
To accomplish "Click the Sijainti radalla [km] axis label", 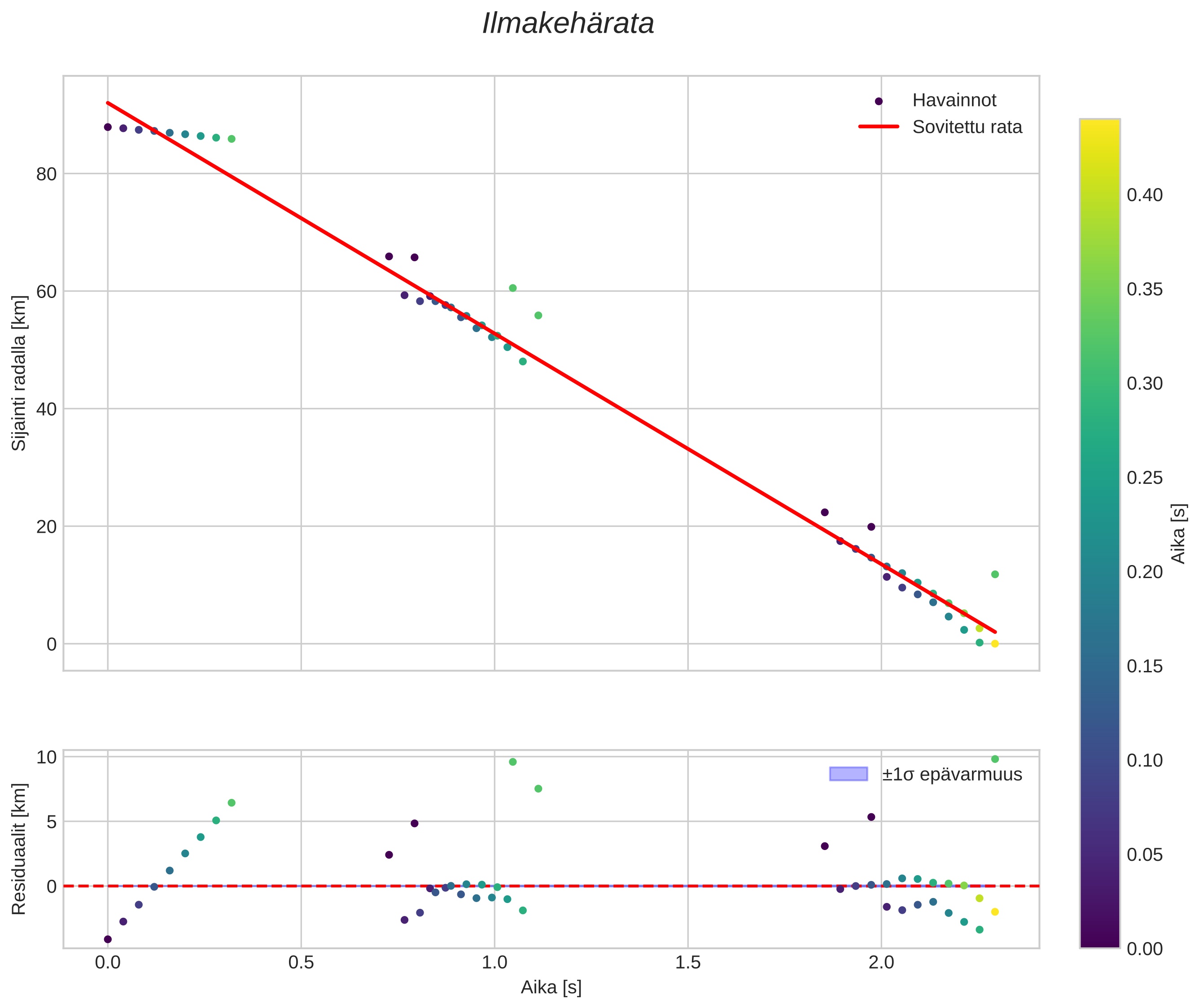I will pyautogui.click(x=19, y=373).
